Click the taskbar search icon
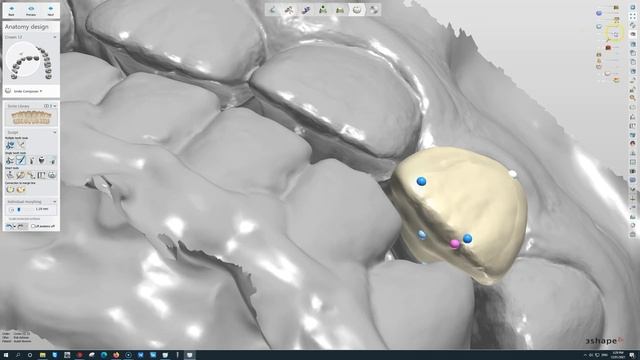640x360 pixels. pyautogui.click(x=18, y=355)
